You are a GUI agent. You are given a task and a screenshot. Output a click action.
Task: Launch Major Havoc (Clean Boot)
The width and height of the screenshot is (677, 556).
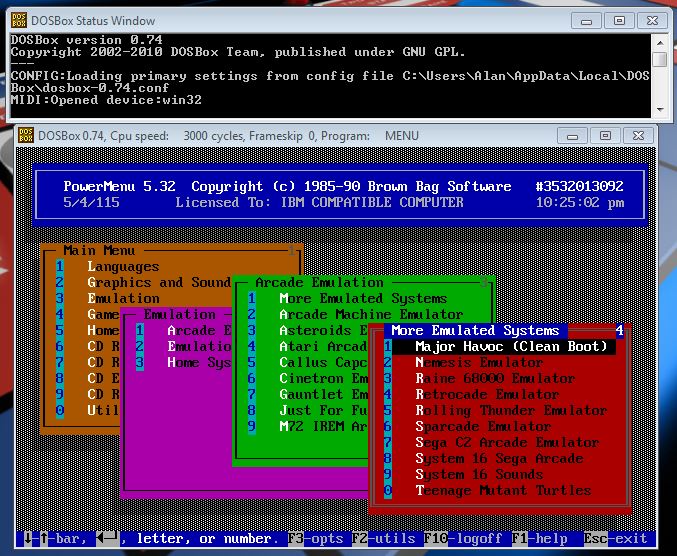coord(511,347)
